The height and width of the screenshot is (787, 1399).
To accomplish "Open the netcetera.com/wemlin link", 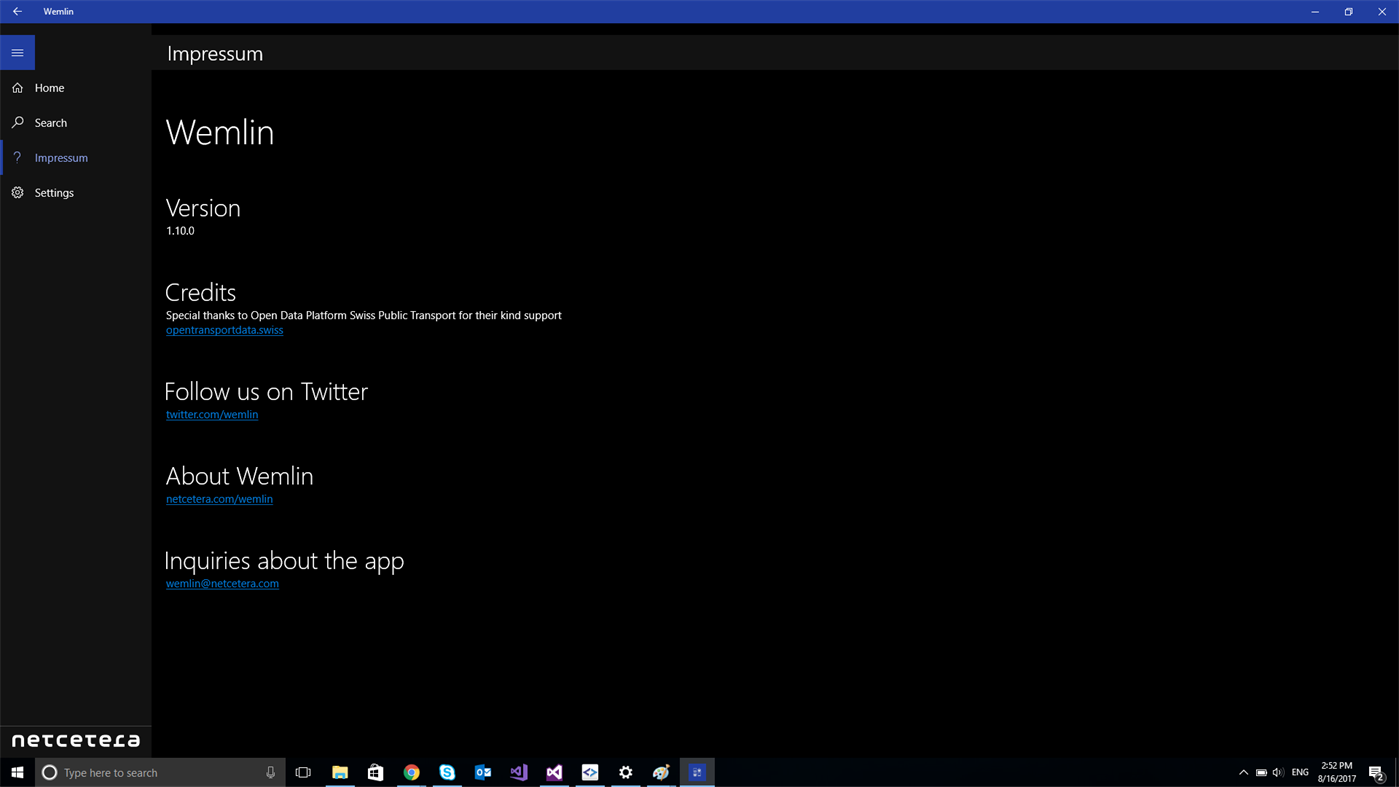I will pyautogui.click(x=219, y=498).
